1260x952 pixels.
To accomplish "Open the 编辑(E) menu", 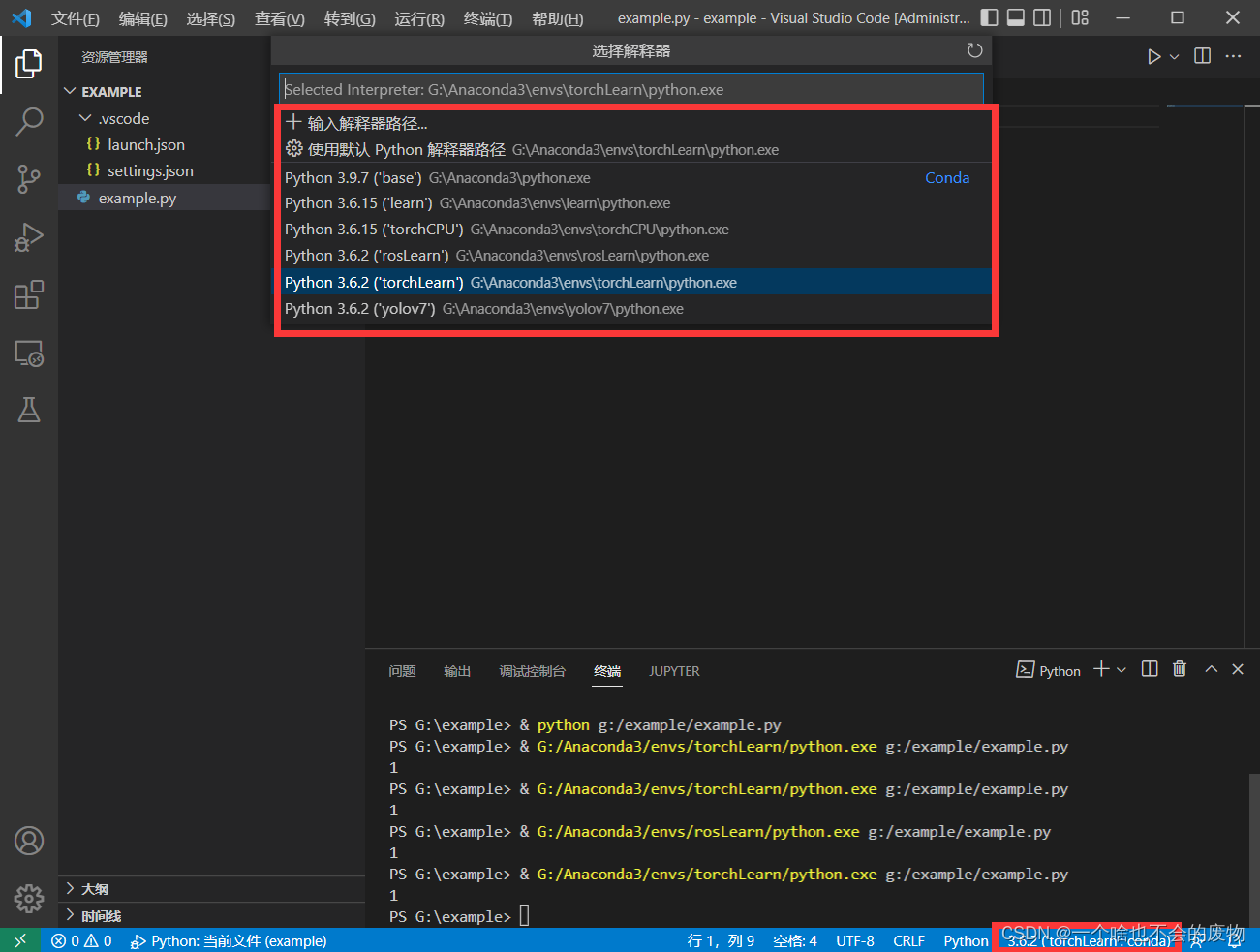I will (x=143, y=18).
